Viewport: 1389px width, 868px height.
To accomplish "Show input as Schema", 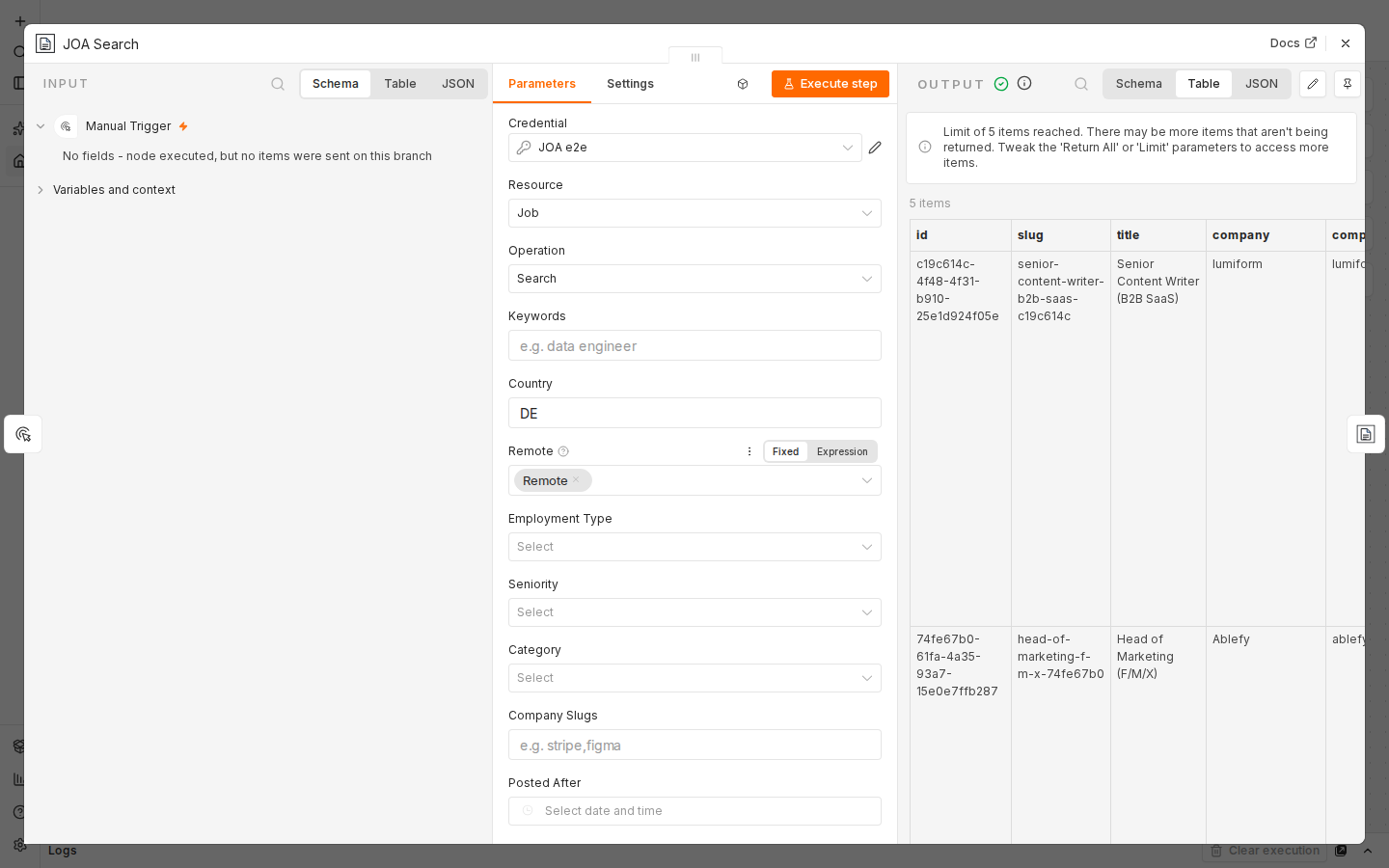I will point(336,84).
